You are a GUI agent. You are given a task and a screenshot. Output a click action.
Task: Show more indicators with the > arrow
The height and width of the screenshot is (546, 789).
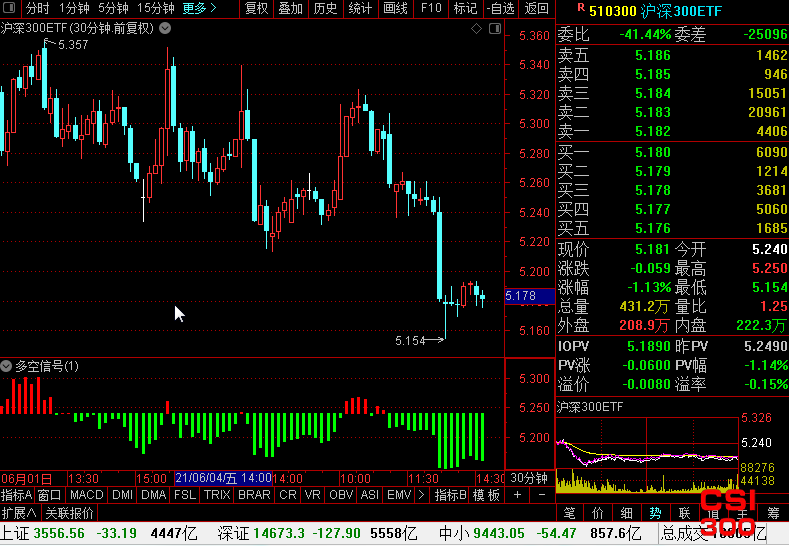[422, 495]
